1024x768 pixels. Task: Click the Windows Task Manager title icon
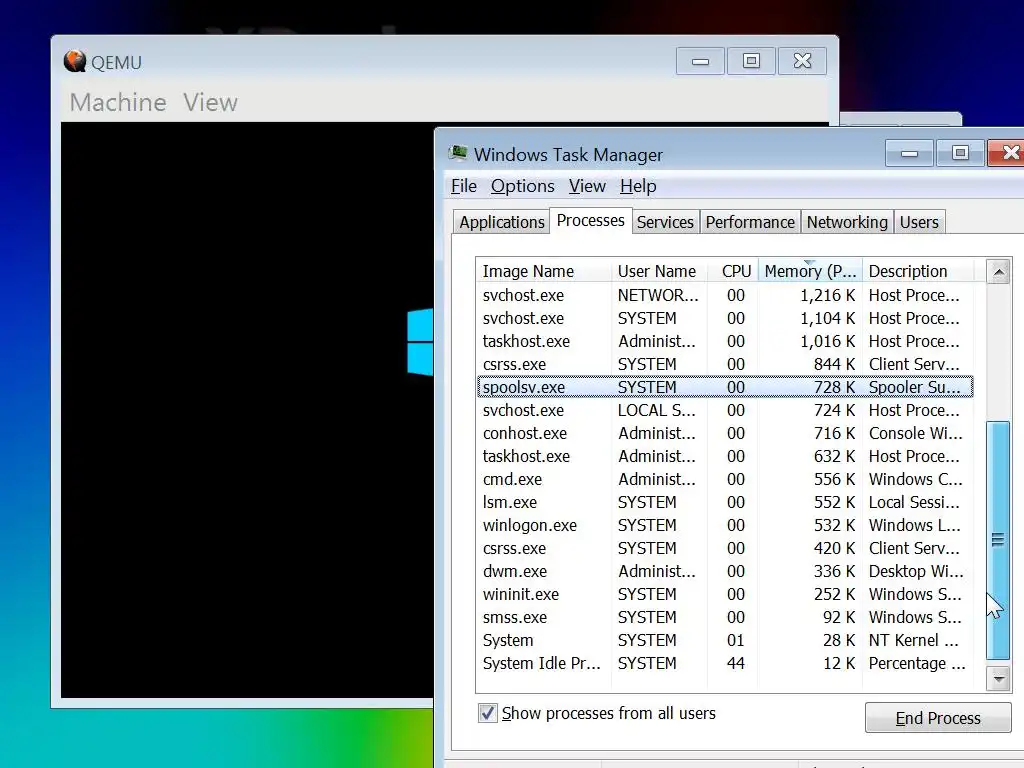point(458,153)
